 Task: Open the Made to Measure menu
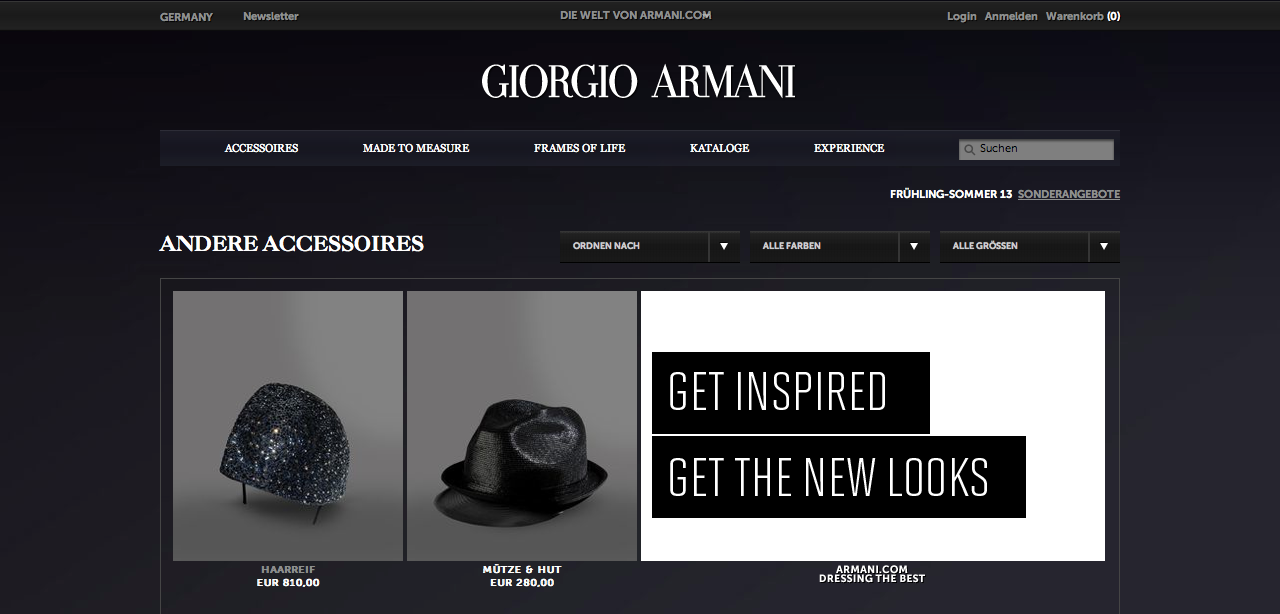tap(416, 148)
